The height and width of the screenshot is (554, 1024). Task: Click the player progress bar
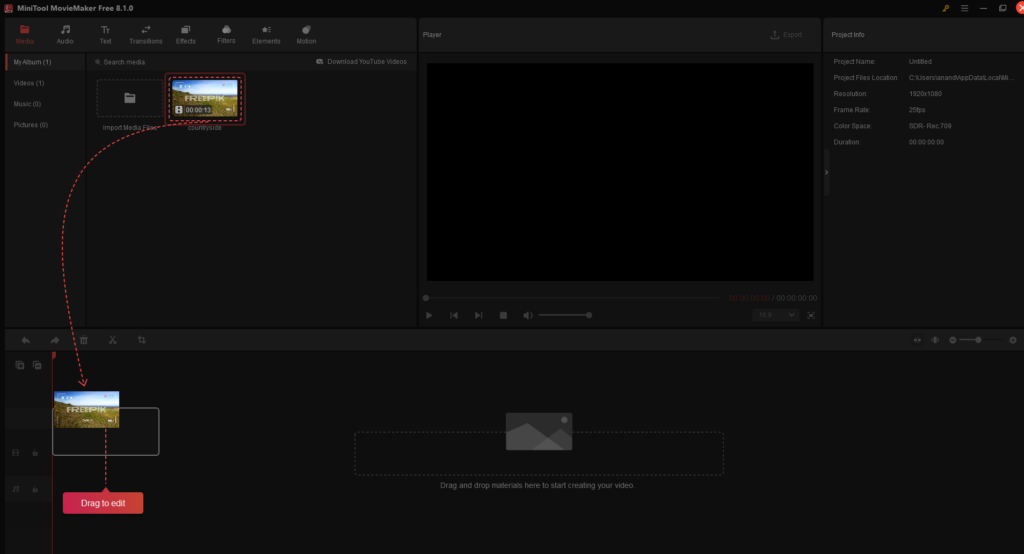572,298
